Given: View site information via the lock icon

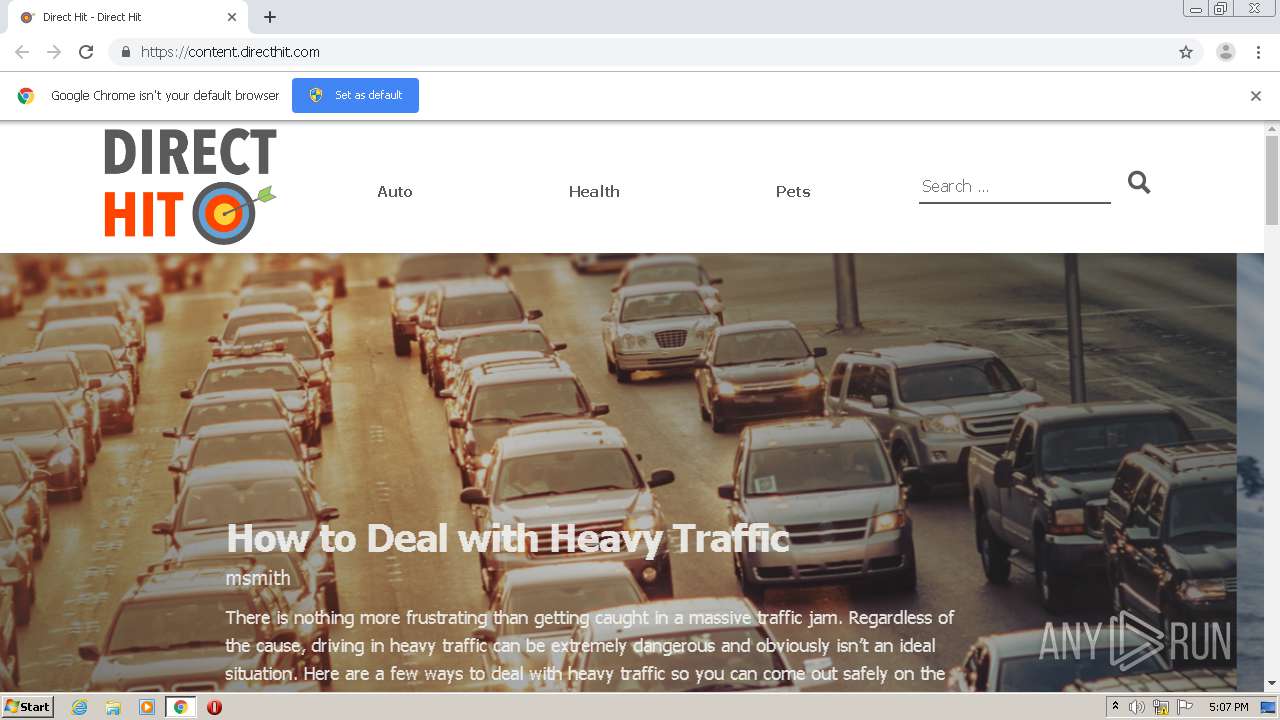Looking at the screenshot, I should pos(125,52).
